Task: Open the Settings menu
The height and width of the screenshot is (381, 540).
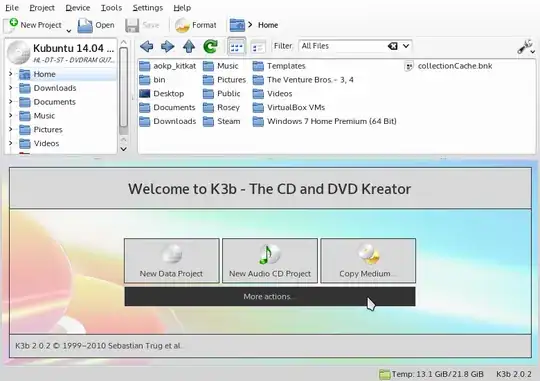Action: 148,8
